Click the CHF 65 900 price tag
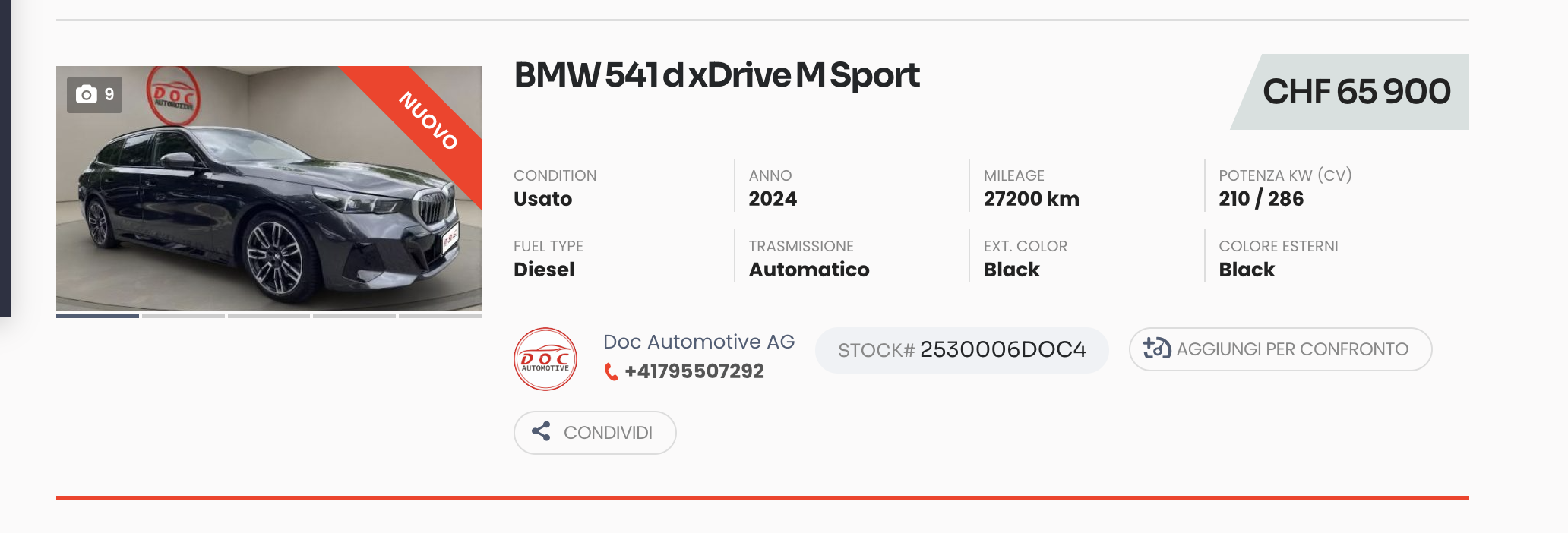Image resolution: width=1568 pixels, height=533 pixels. pos(1350,92)
